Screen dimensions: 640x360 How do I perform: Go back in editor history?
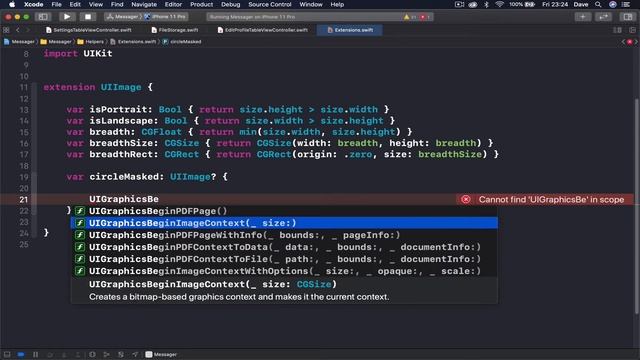(x=18, y=30)
